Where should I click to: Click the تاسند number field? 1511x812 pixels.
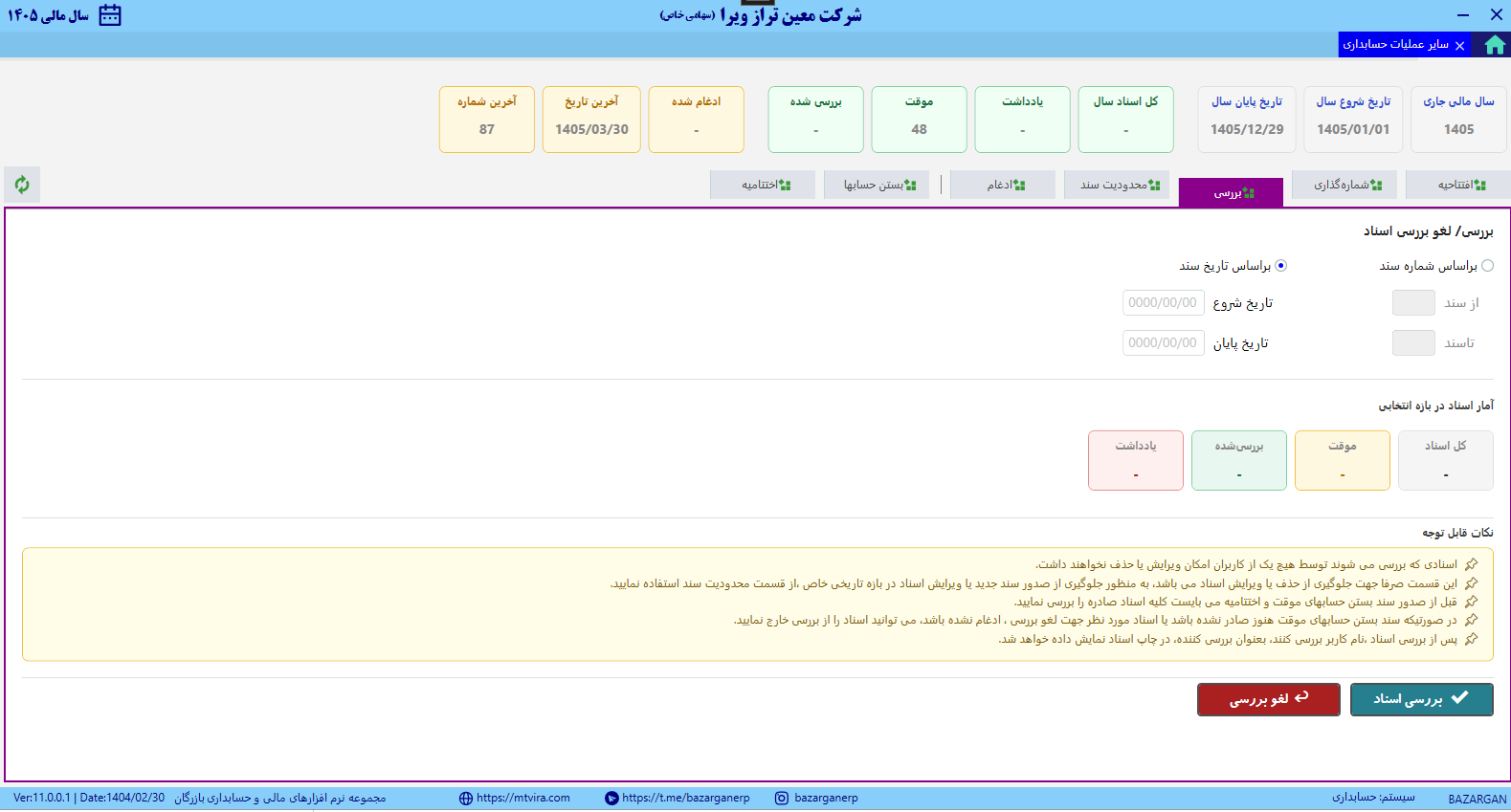[1413, 342]
